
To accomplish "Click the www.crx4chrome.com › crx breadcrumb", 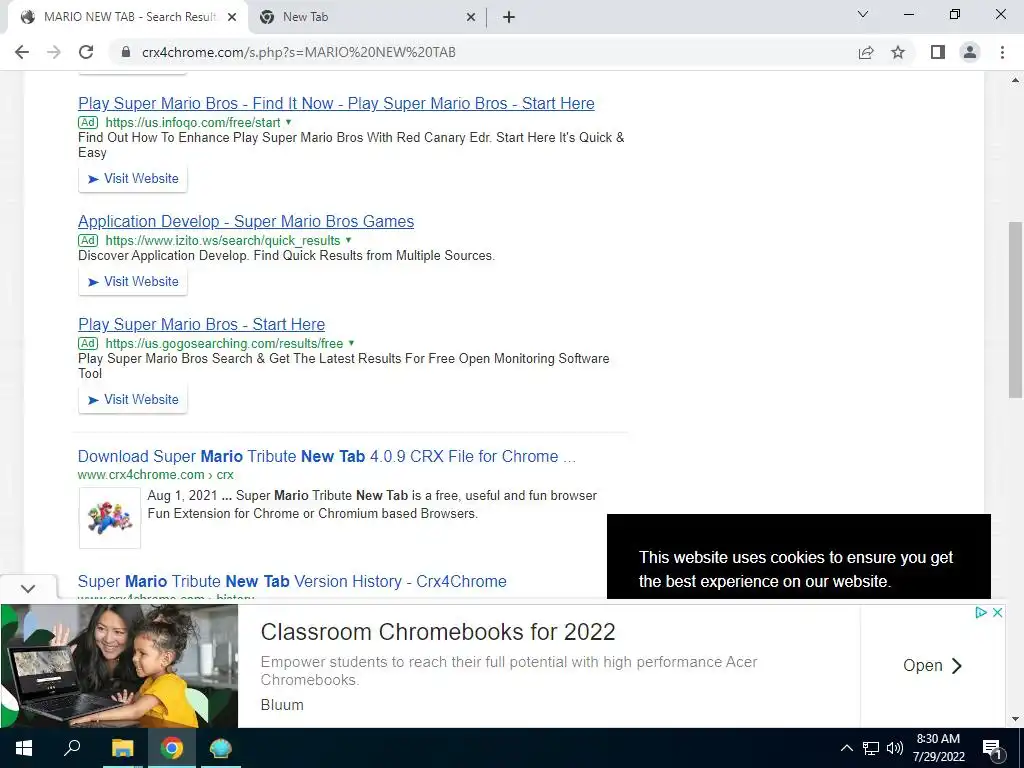I will [x=155, y=475].
